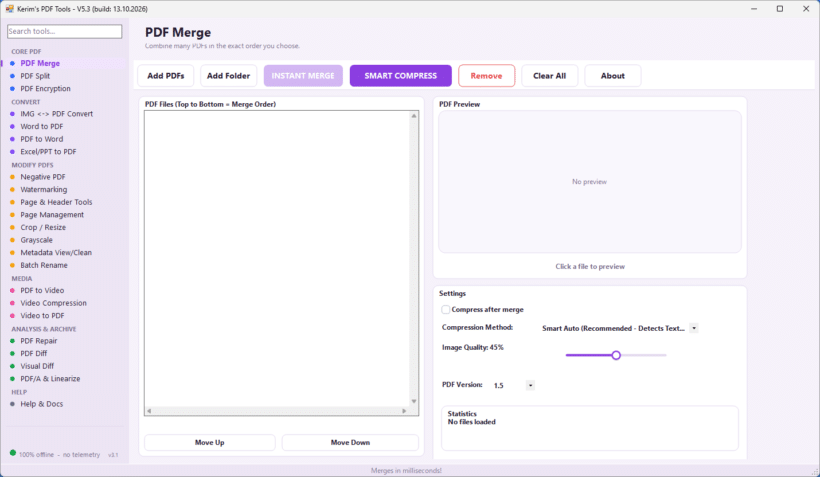Switch to the Visual Diff tool
Image resolution: width=820 pixels, height=477 pixels.
pos(37,366)
